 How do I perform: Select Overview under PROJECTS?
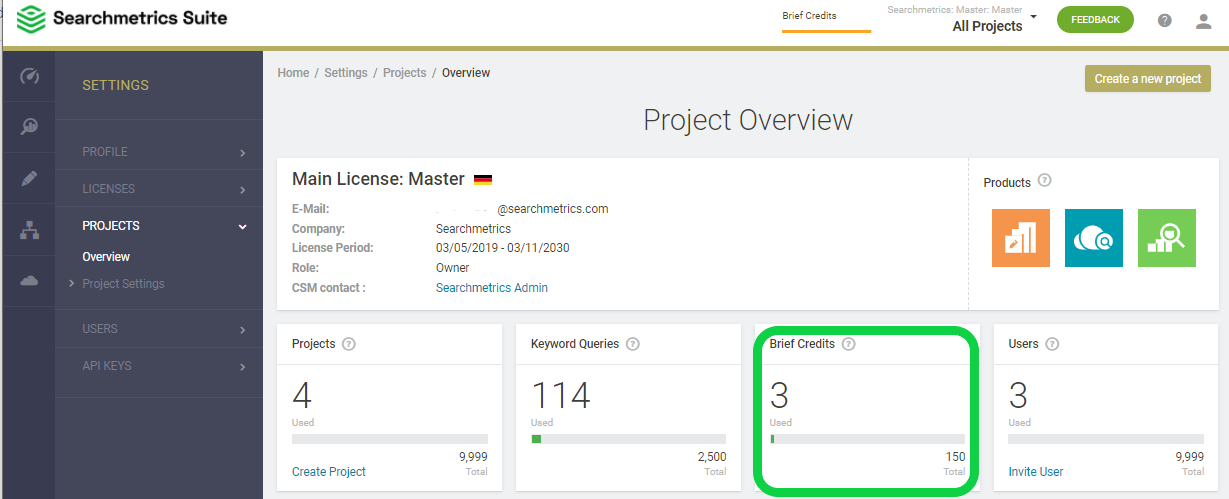[x=106, y=257]
